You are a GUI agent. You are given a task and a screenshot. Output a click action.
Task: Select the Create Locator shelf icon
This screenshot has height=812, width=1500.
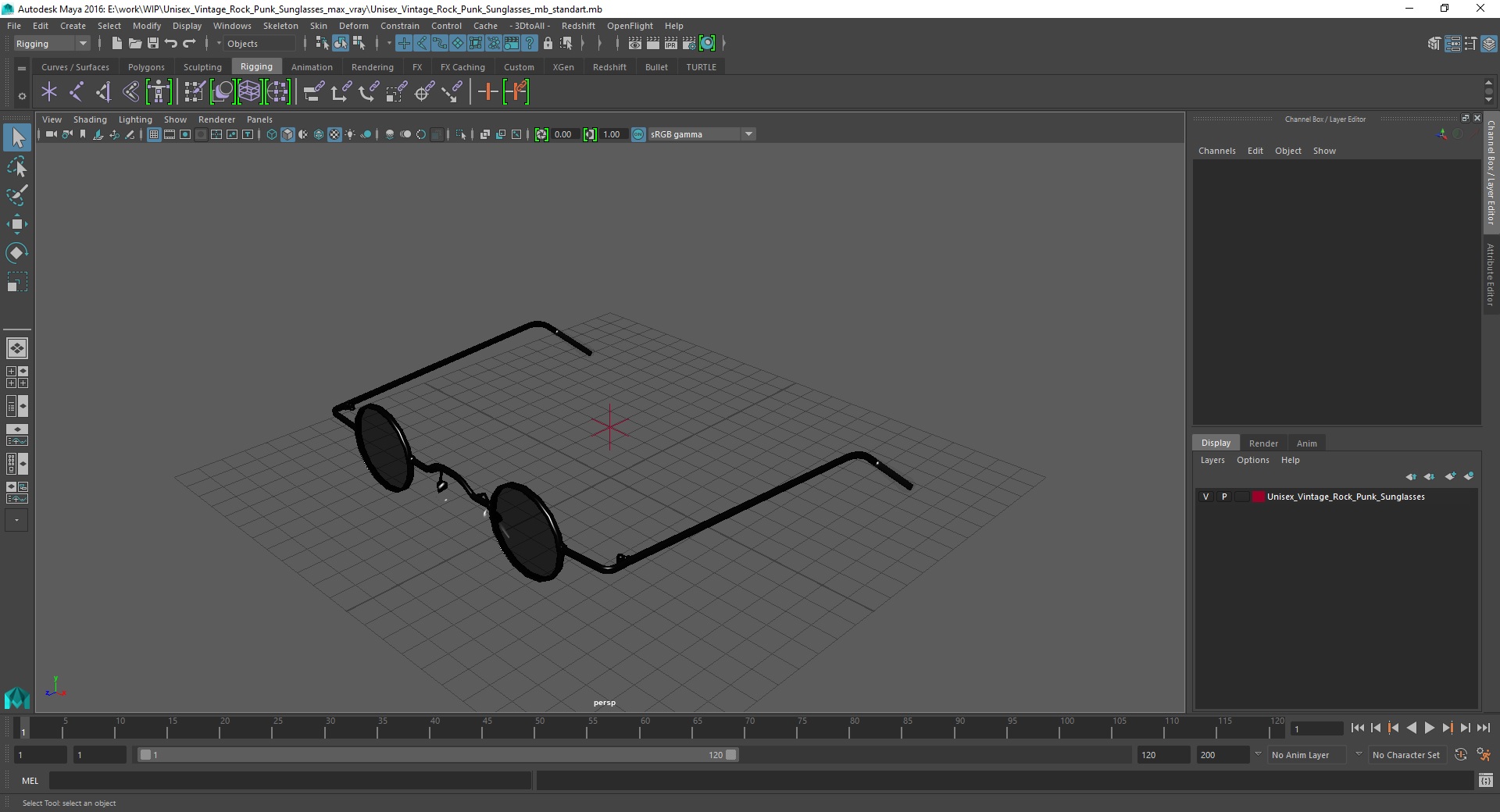click(x=49, y=92)
